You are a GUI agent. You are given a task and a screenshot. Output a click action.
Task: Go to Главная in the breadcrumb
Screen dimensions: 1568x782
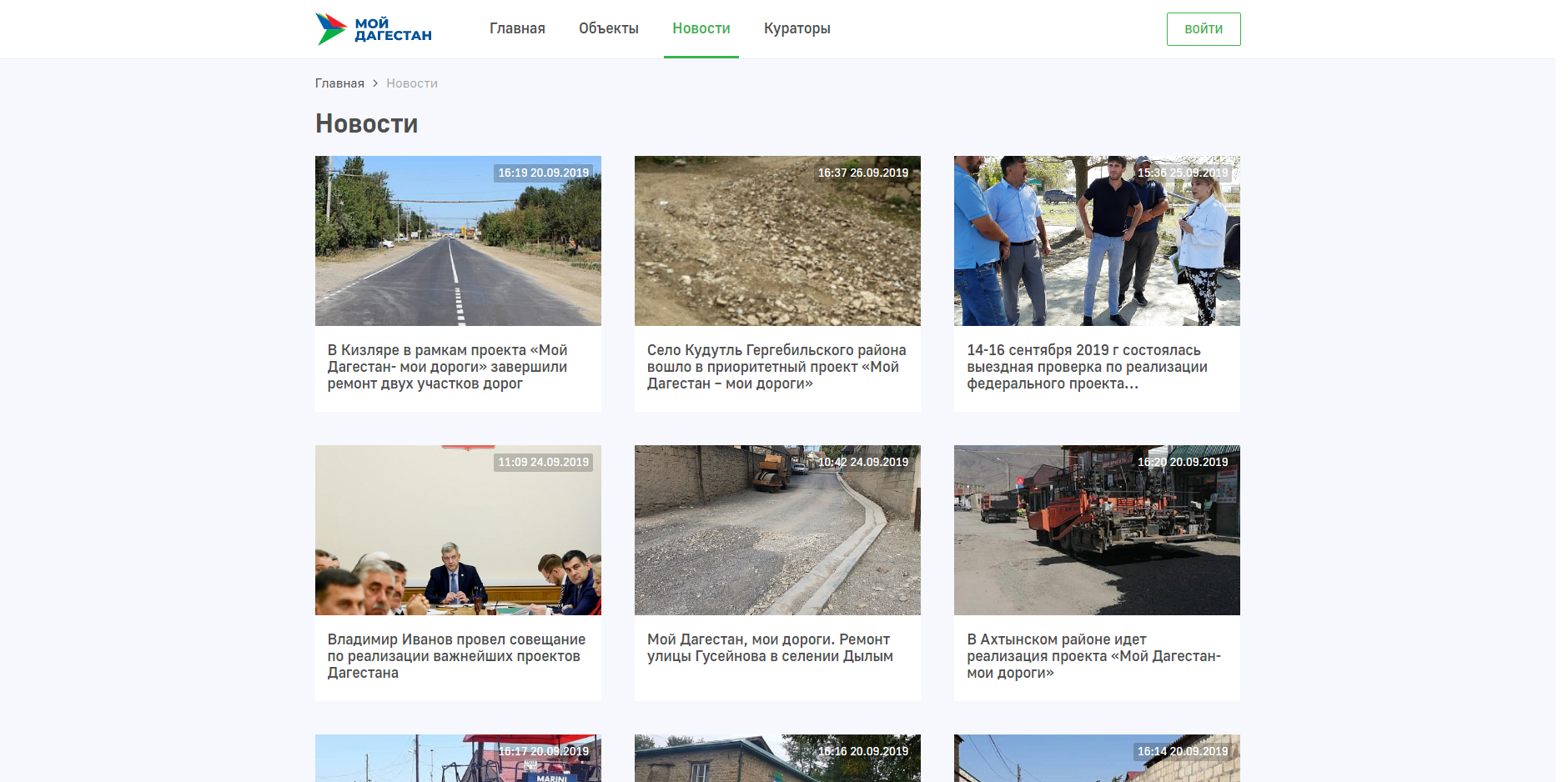tap(339, 83)
